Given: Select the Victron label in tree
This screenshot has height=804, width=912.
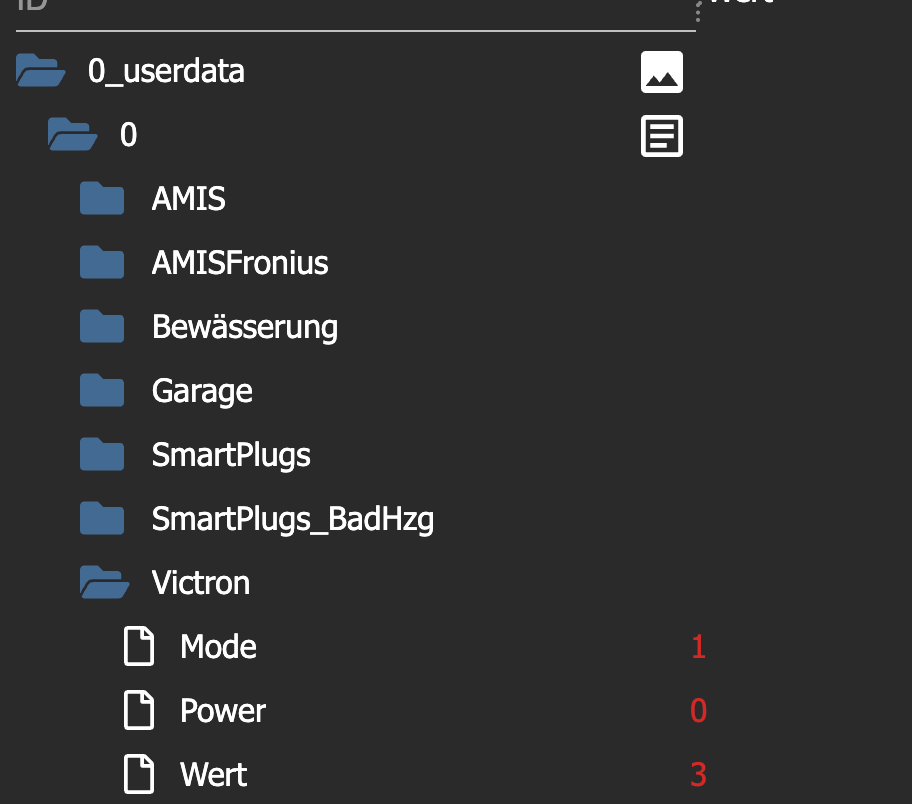Looking at the screenshot, I should tap(201, 583).
